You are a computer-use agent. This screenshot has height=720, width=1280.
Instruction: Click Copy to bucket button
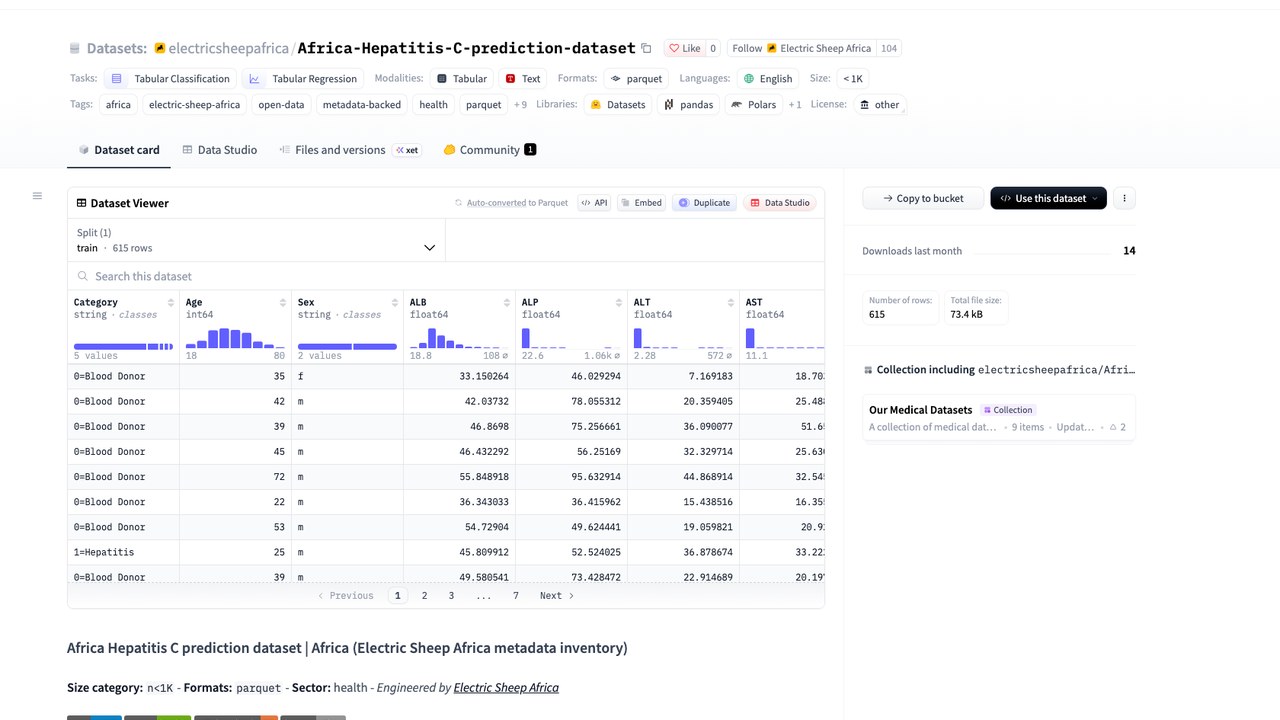[x=923, y=198]
